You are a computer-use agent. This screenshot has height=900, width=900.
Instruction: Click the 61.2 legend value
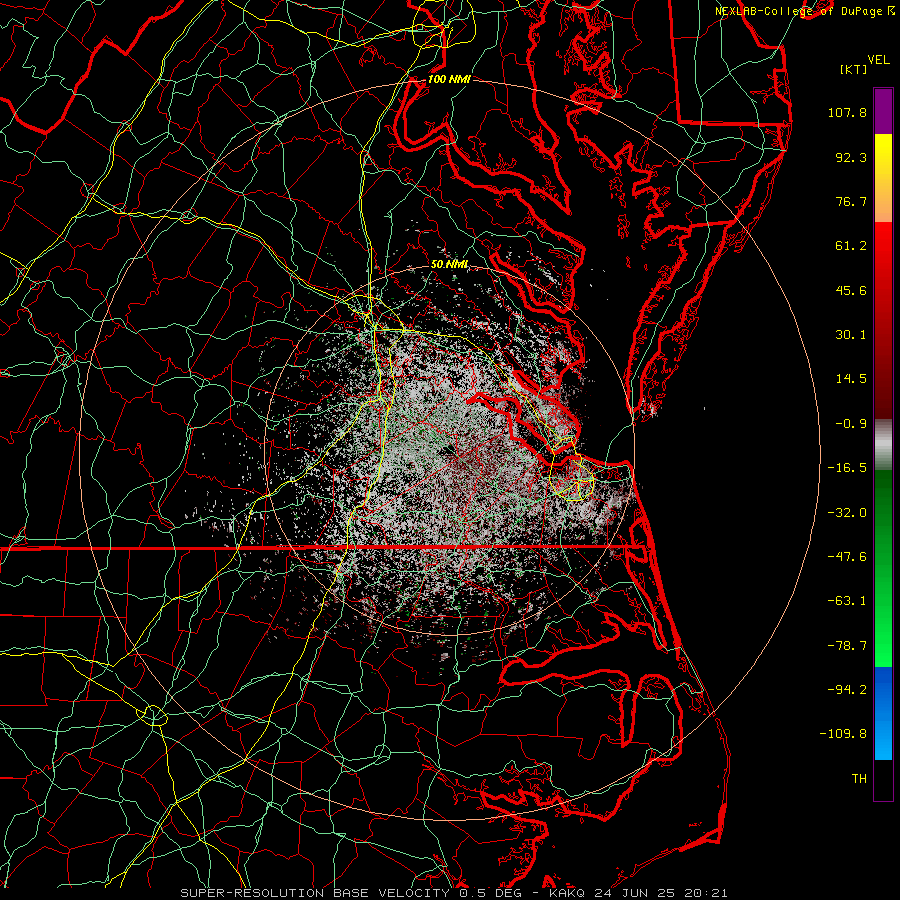(x=851, y=246)
